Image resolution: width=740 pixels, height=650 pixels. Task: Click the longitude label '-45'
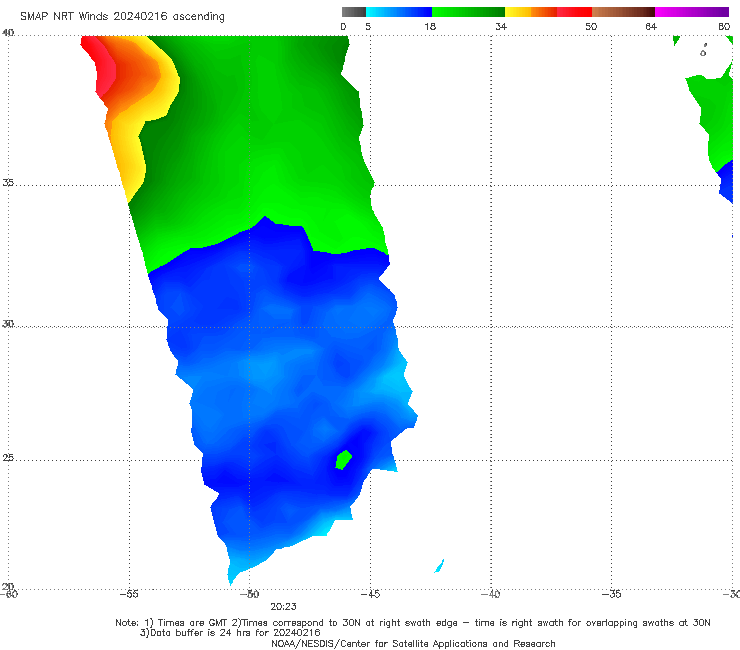[x=370, y=594]
